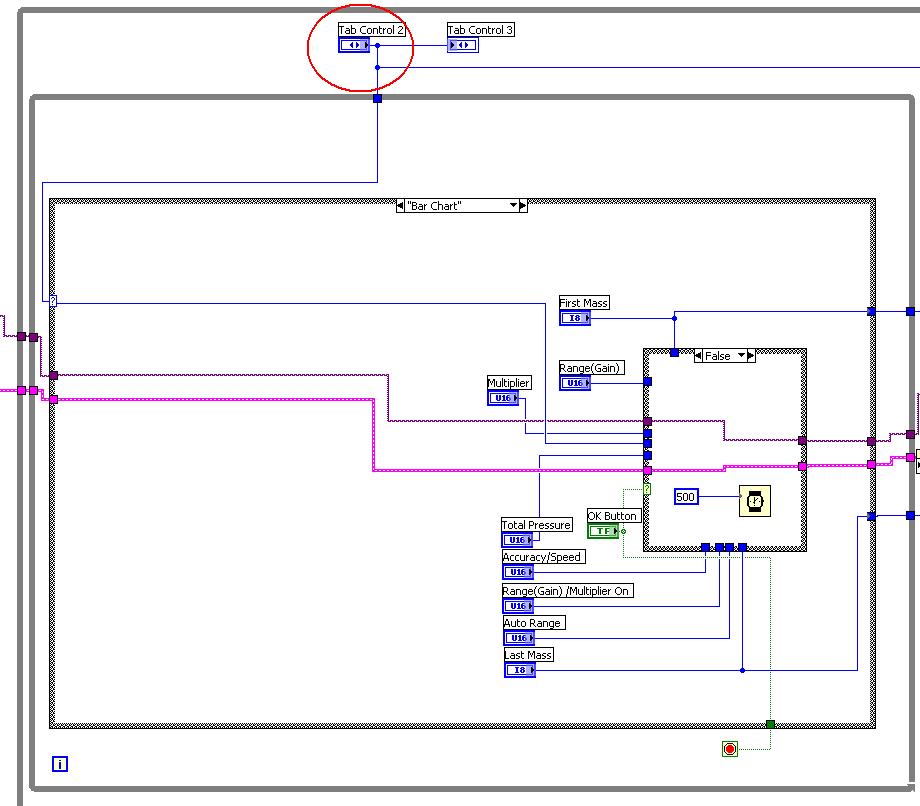Click the loop iteration 'i' terminal
920x806 pixels.
click(60, 764)
